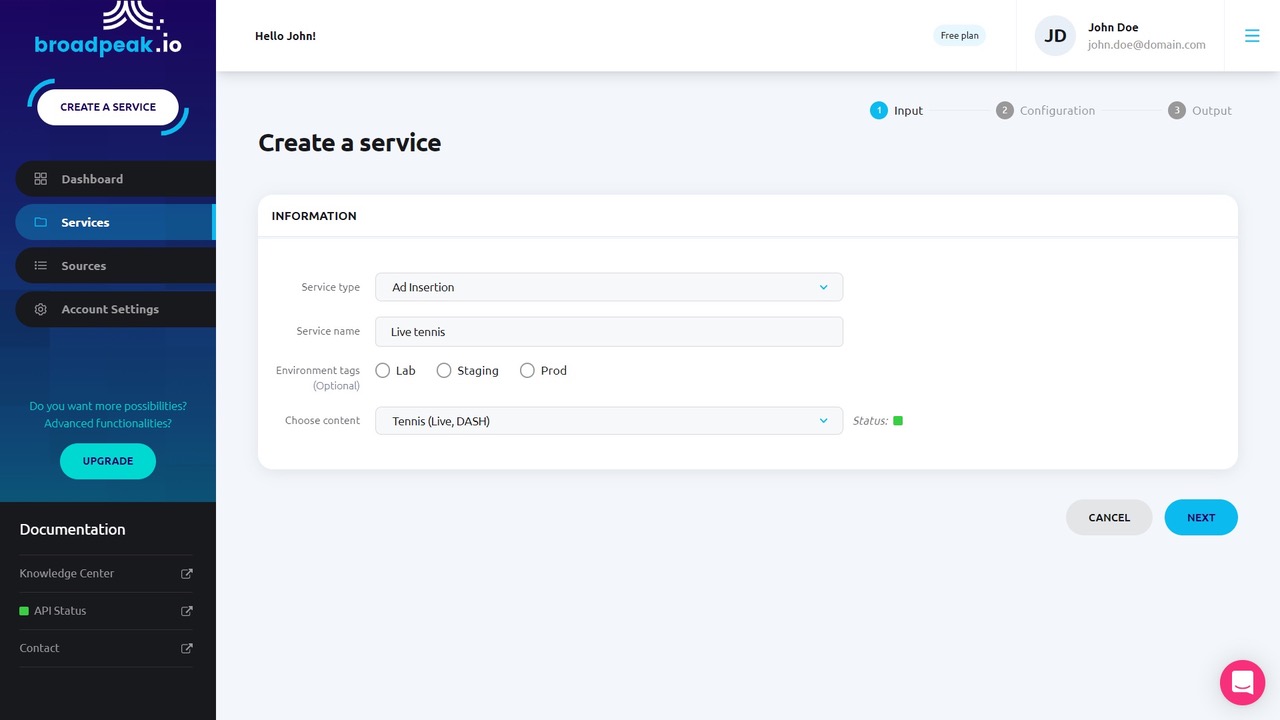Select the Staging environment tag
Viewport: 1280px width, 720px height.
444,371
